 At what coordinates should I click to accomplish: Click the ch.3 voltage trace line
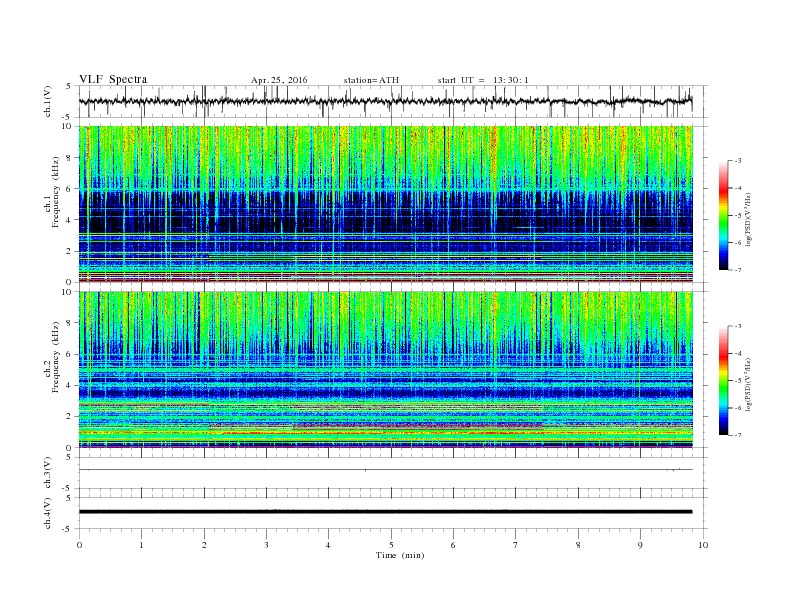(x=385, y=470)
